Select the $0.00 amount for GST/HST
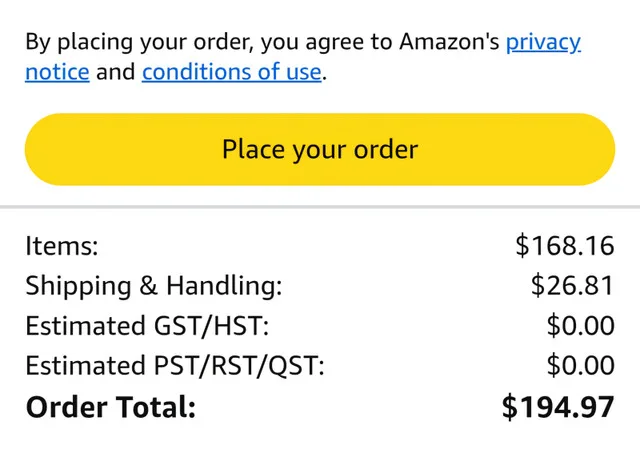This screenshot has height=450, width=640. pyautogui.click(x=580, y=326)
